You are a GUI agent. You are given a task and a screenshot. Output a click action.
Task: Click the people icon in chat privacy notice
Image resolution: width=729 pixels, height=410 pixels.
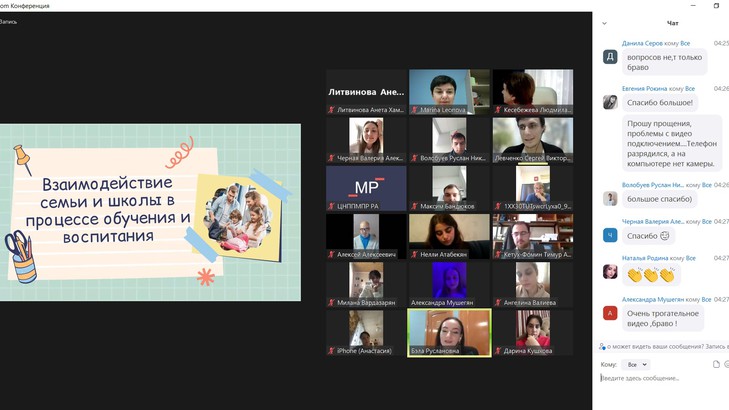click(602, 347)
